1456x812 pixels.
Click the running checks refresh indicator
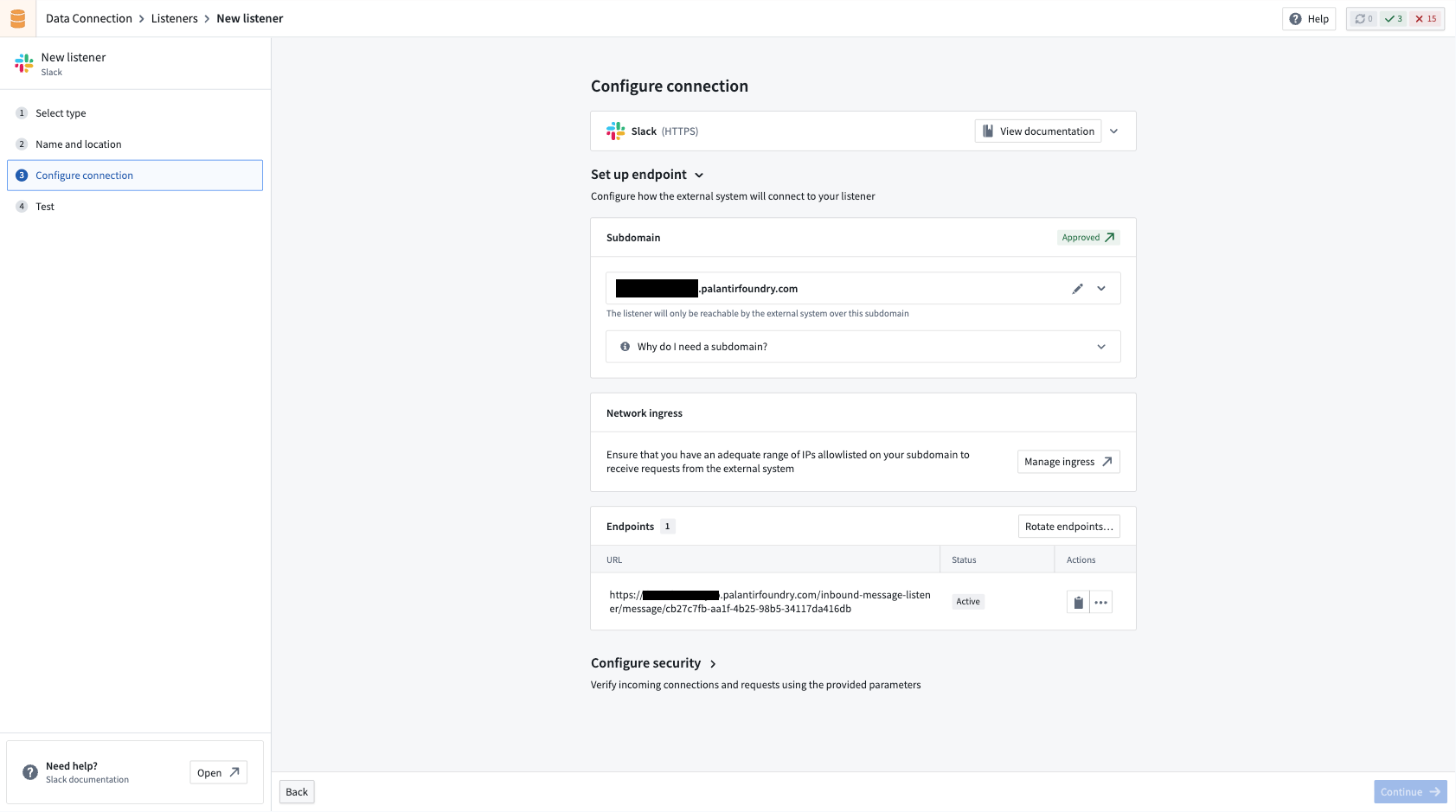tap(1363, 18)
